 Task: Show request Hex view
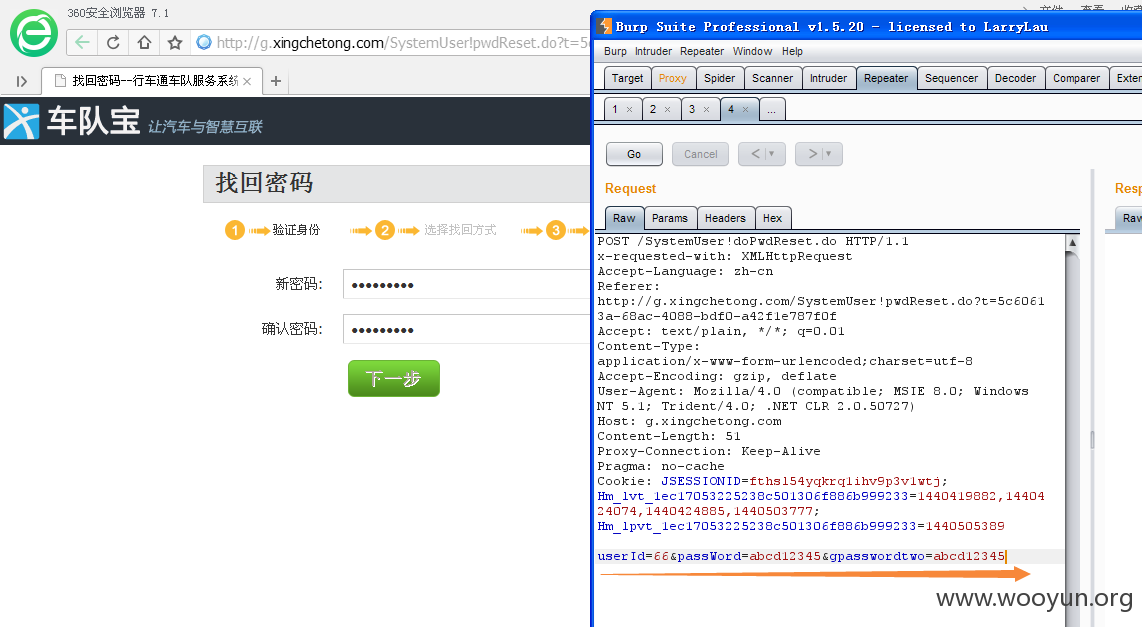[x=773, y=218]
